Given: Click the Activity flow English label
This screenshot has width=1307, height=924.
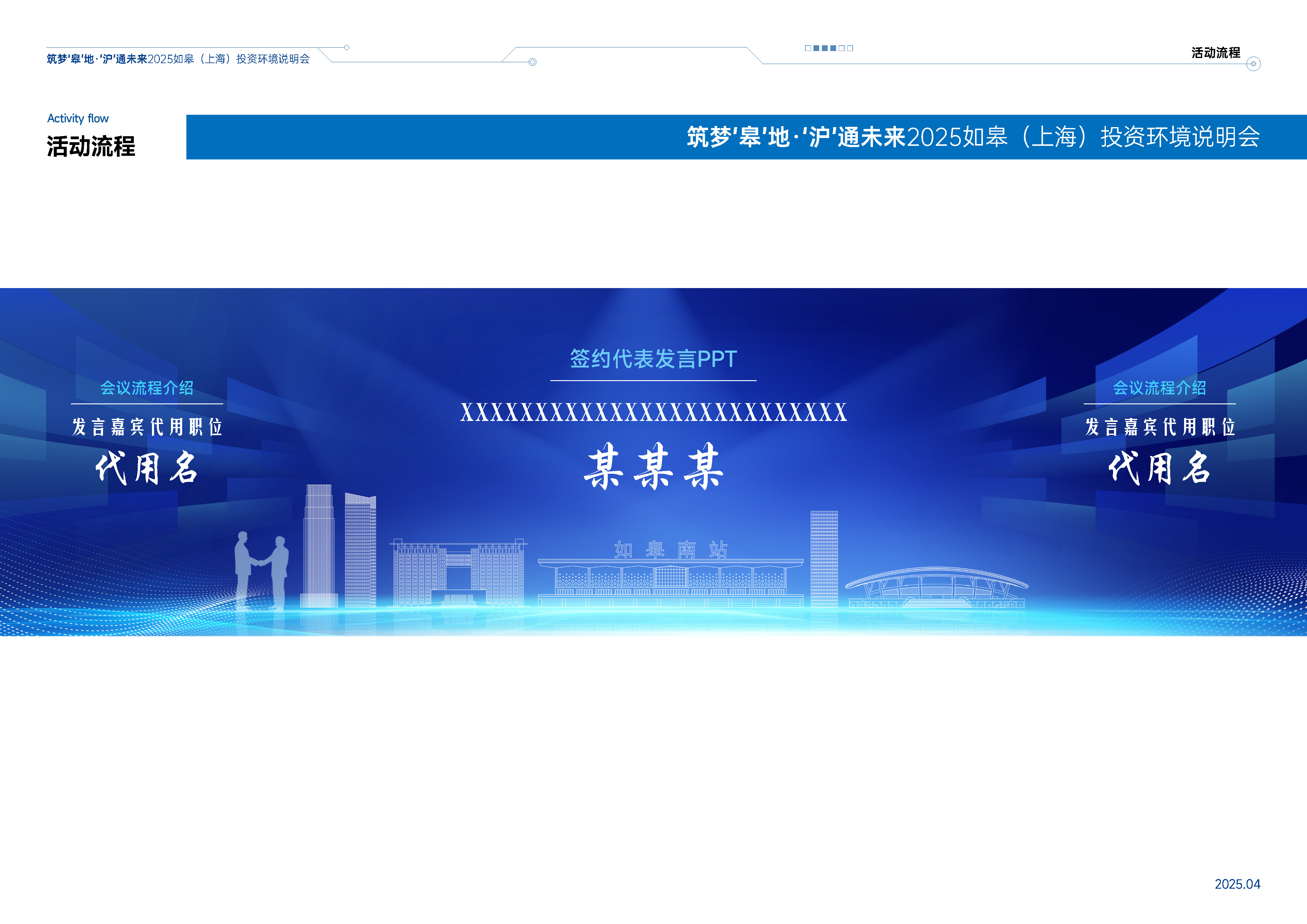Looking at the screenshot, I should tap(78, 118).
